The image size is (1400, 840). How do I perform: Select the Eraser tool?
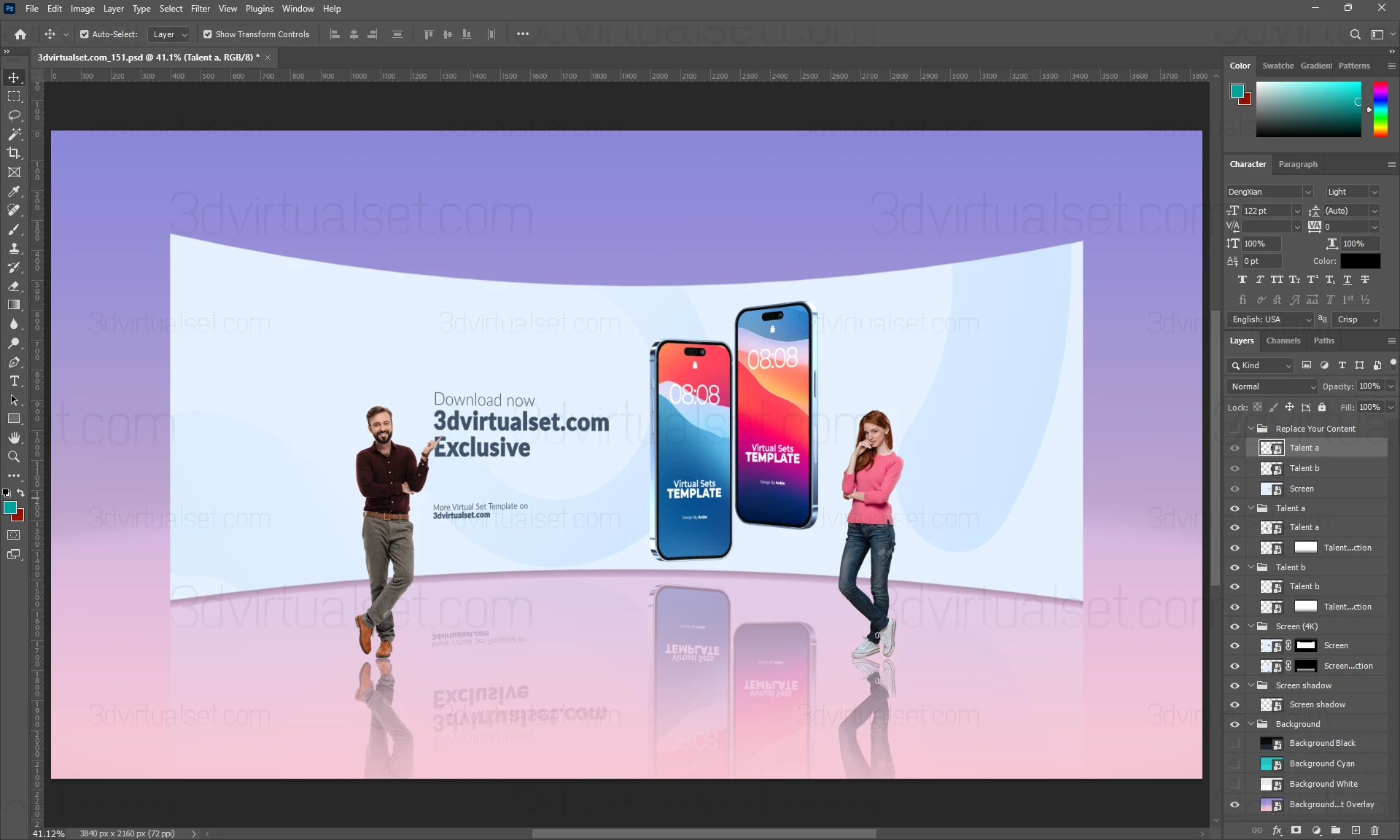click(14, 286)
